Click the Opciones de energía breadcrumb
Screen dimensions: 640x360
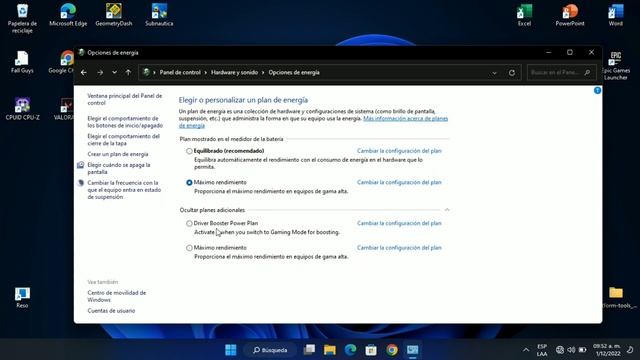click(x=294, y=73)
